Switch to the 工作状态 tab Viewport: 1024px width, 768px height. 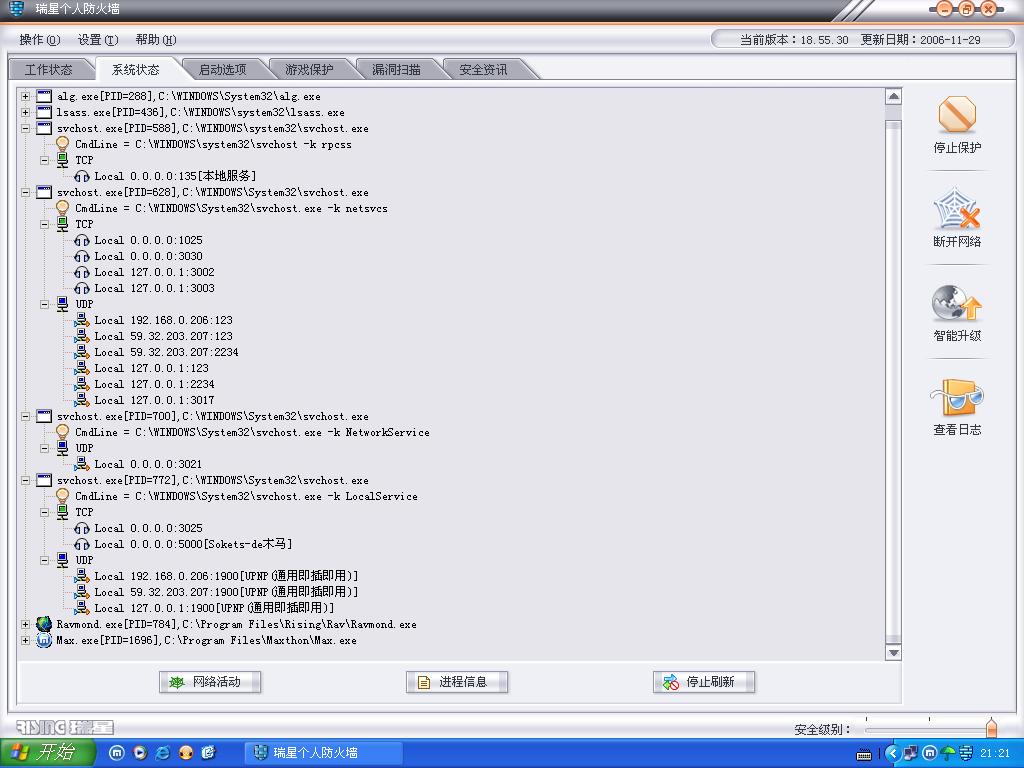(48, 69)
